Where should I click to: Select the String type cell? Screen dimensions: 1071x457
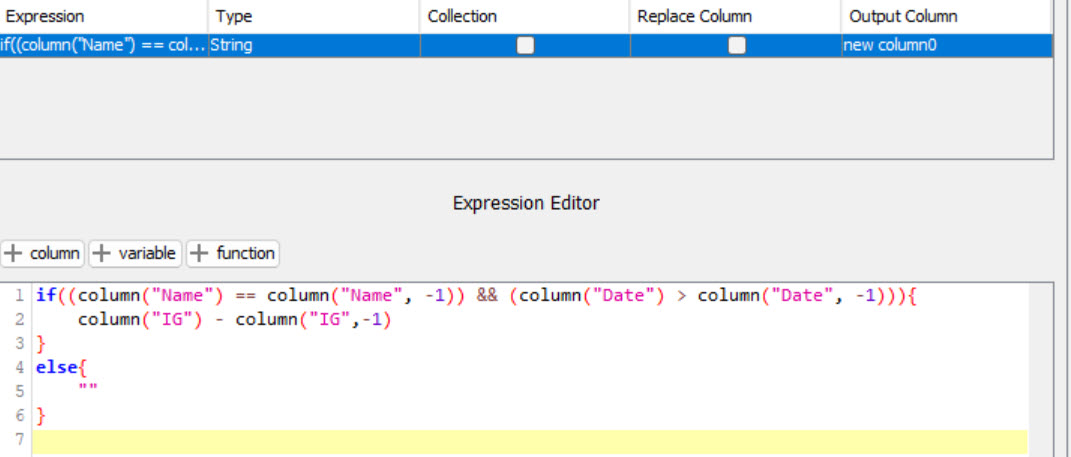[x=314, y=45]
